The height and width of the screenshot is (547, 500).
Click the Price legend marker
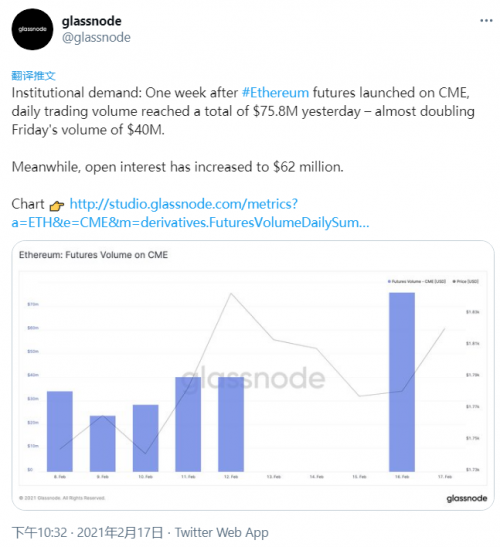(454, 281)
